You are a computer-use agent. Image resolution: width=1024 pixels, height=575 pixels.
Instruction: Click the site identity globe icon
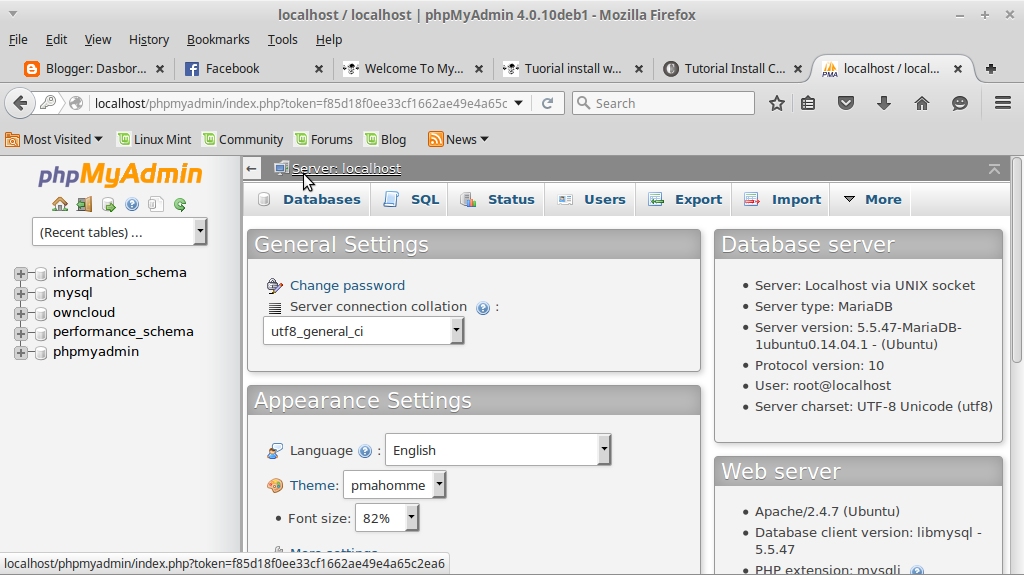(x=76, y=103)
